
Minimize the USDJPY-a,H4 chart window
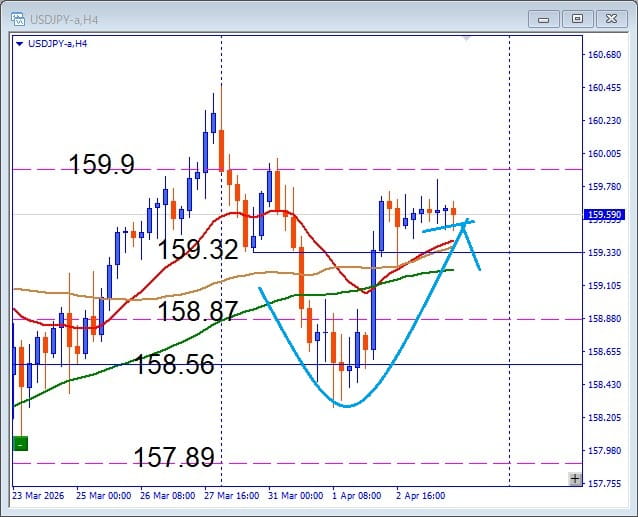543,17
